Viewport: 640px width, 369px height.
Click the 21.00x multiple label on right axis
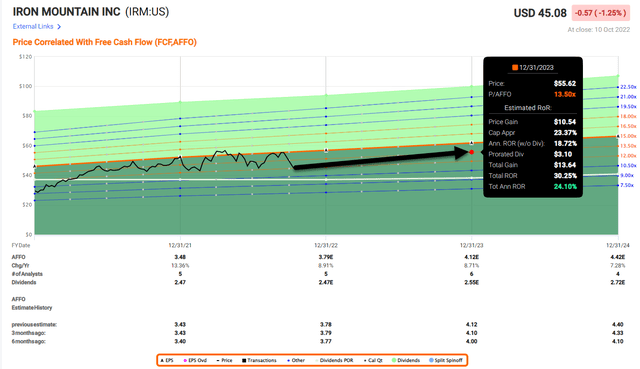pos(628,97)
